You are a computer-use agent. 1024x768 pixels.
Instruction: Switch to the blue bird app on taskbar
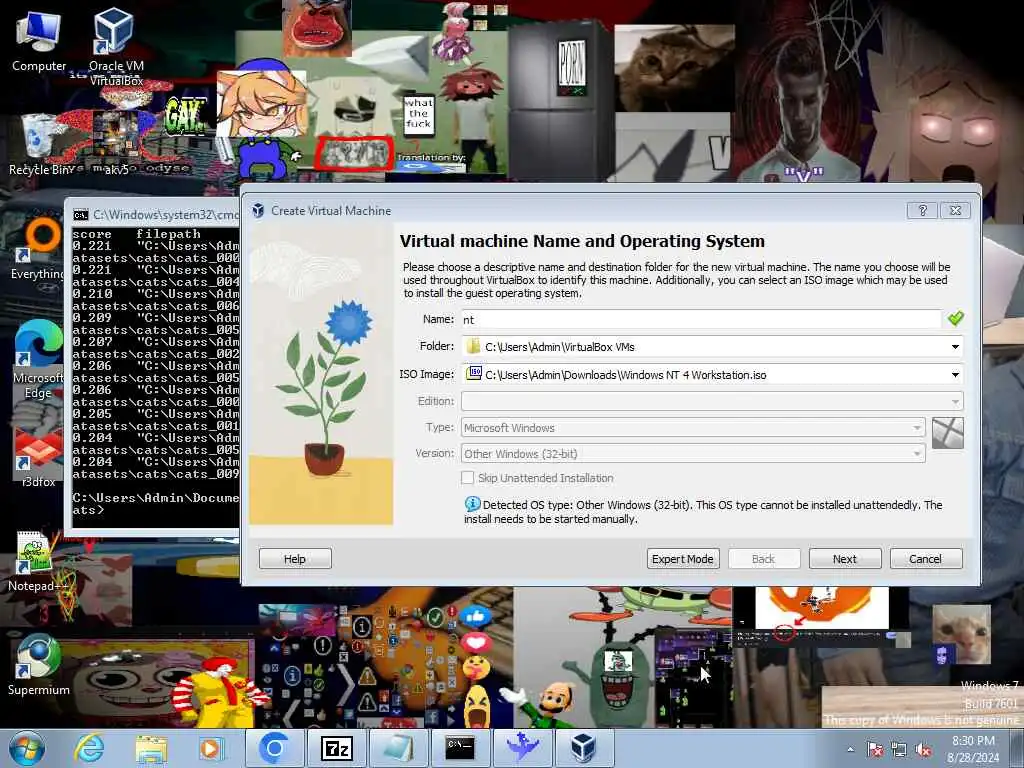[x=522, y=748]
